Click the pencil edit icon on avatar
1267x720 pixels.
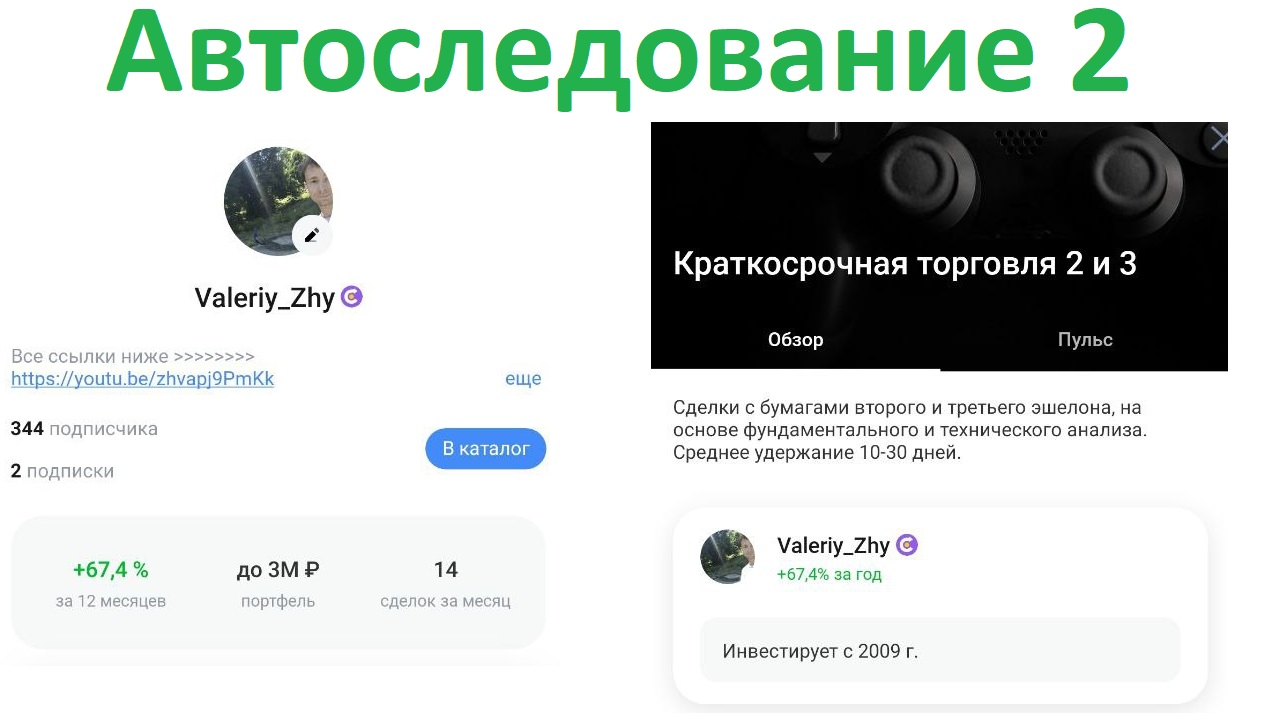[x=312, y=236]
